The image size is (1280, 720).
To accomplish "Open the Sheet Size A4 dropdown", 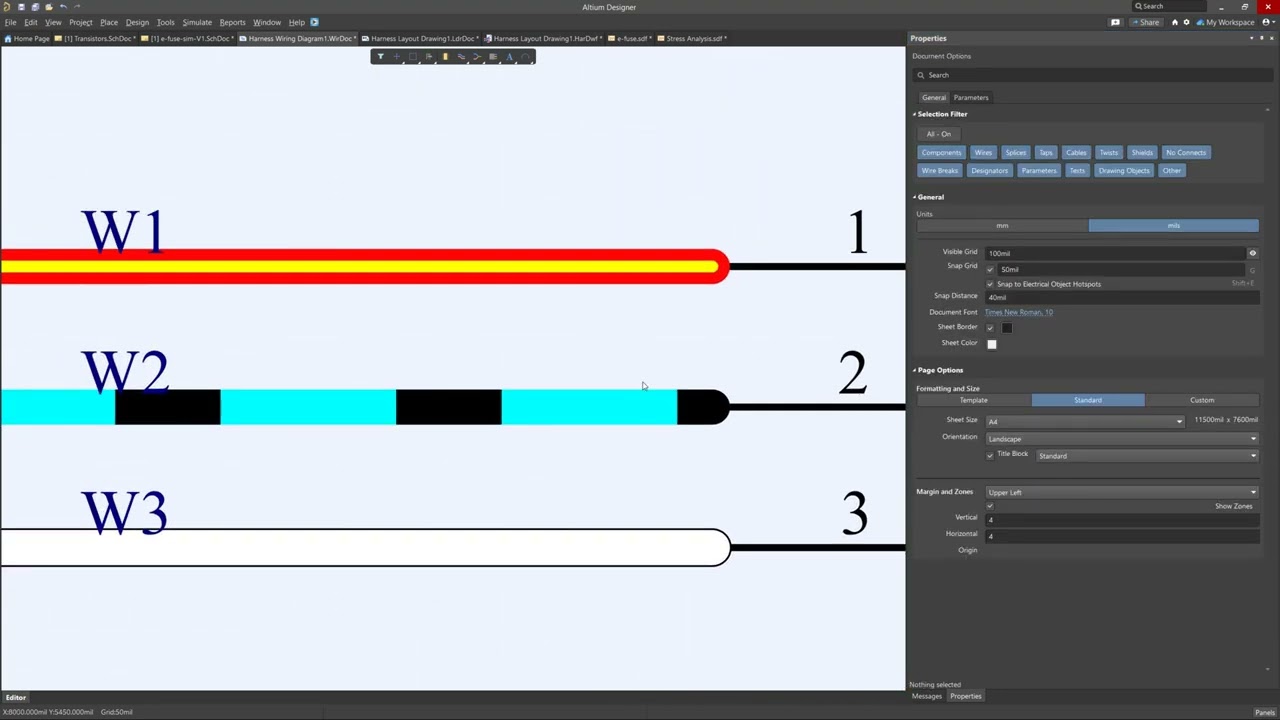I will coord(1085,421).
